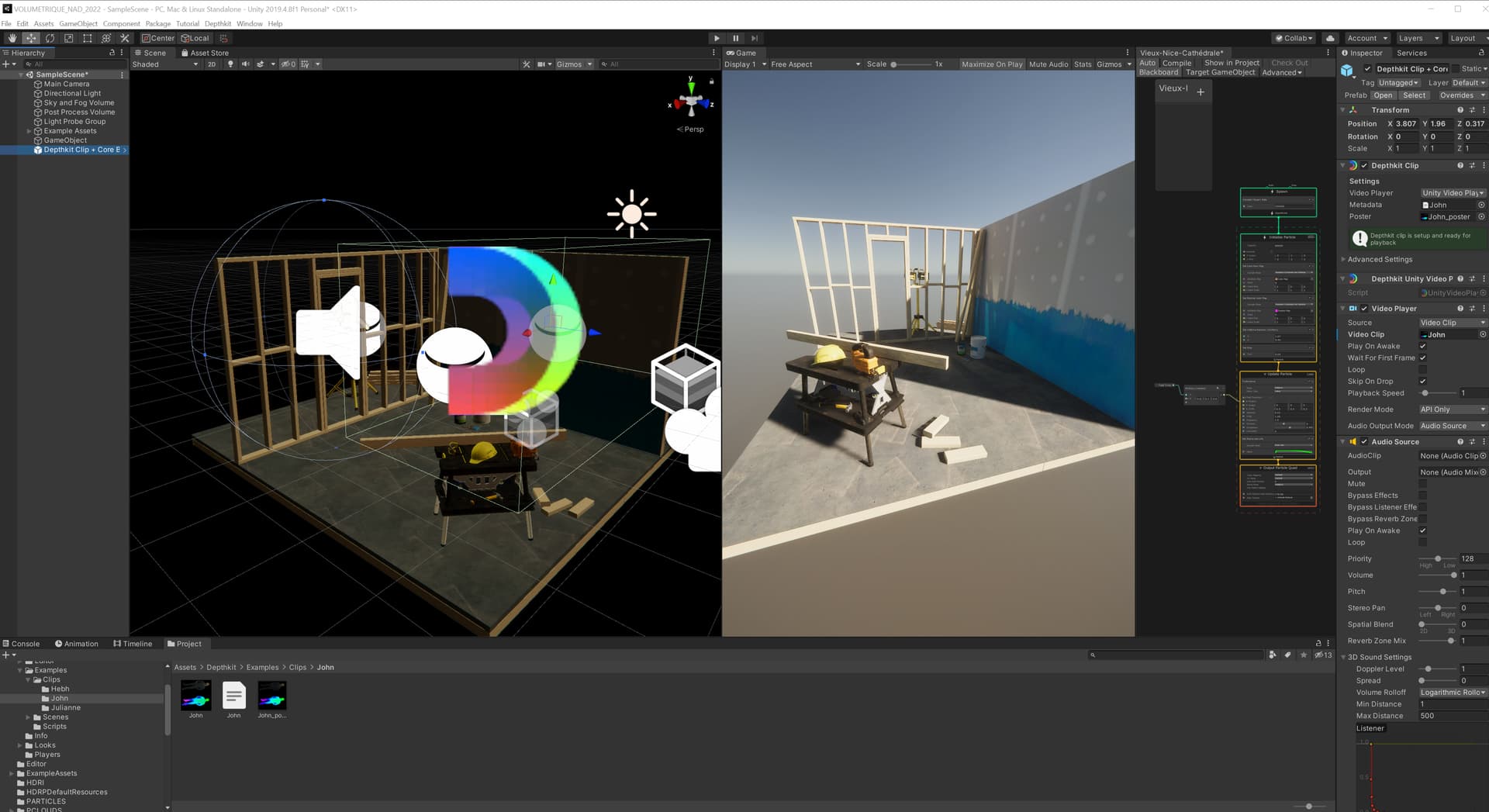Select the Rect transform tool
Viewport: 1489px width, 812px height.
[x=87, y=38]
